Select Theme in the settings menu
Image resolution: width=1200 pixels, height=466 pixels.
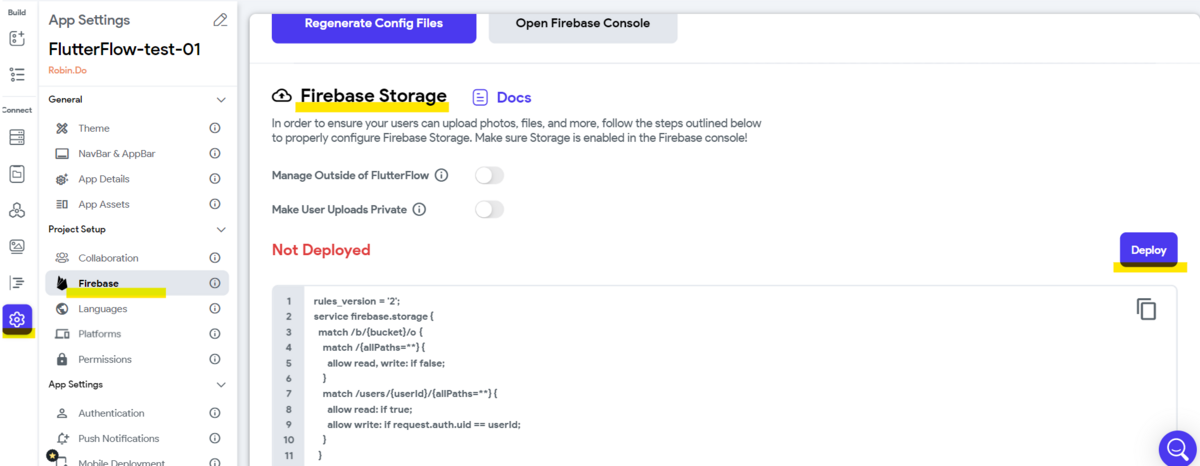coord(94,129)
